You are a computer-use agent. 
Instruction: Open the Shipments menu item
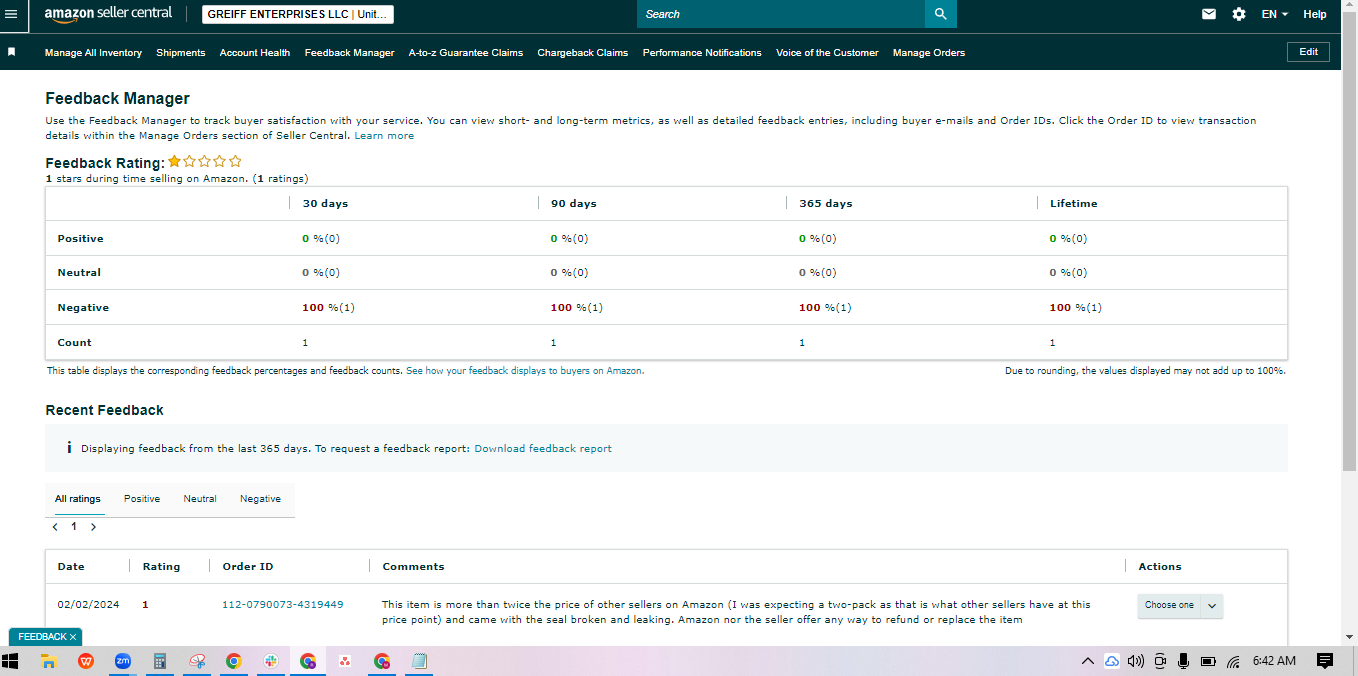click(181, 52)
